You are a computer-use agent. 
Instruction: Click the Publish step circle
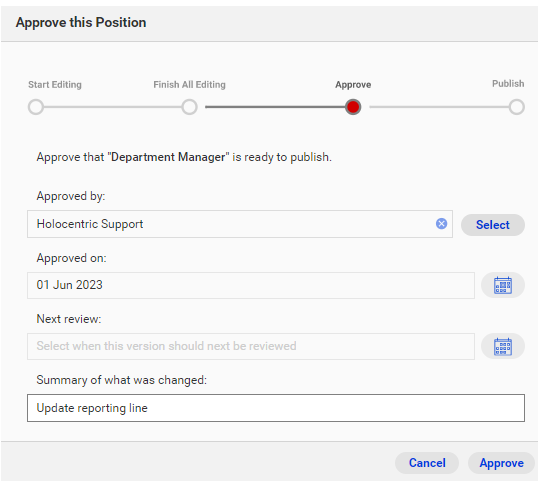coord(516,107)
